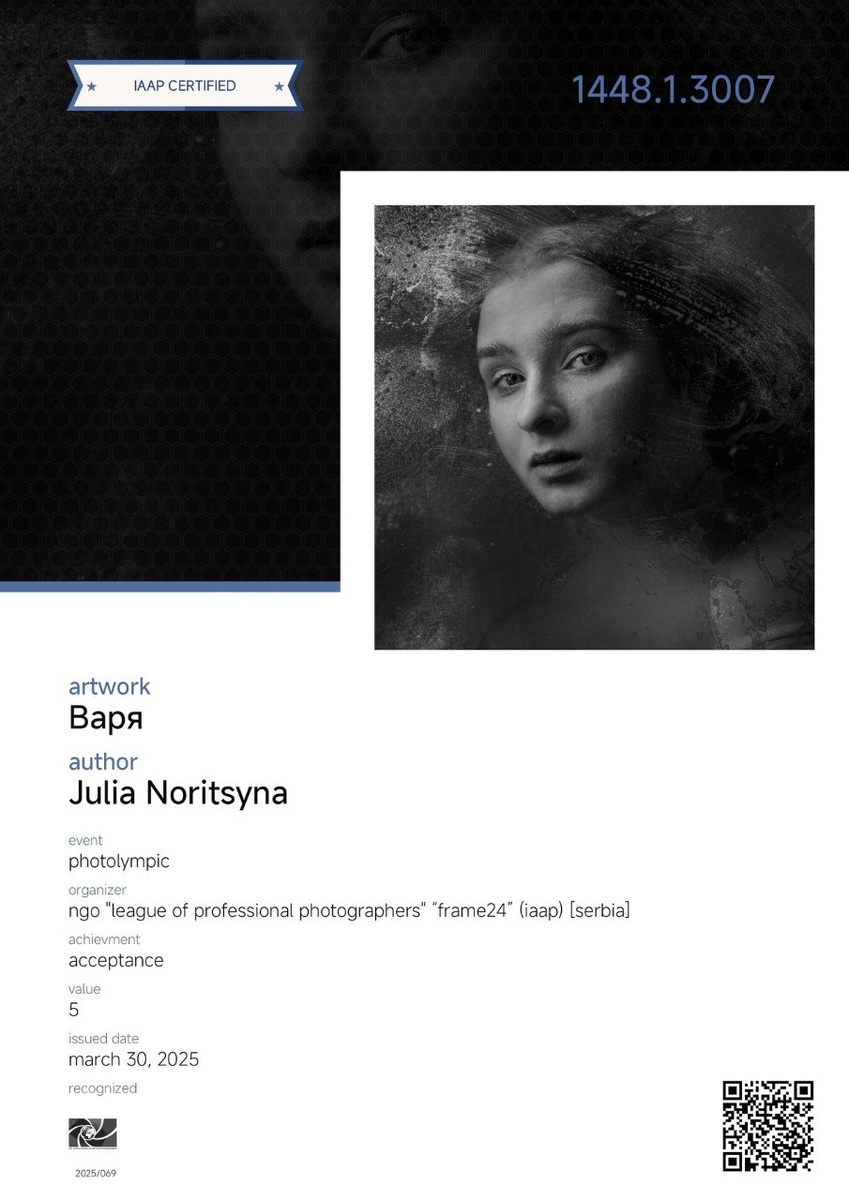Screen dimensions: 849x1200
Task: Select the organizer line mentioning frame24
Action: pyautogui.click(x=349, y=911)
